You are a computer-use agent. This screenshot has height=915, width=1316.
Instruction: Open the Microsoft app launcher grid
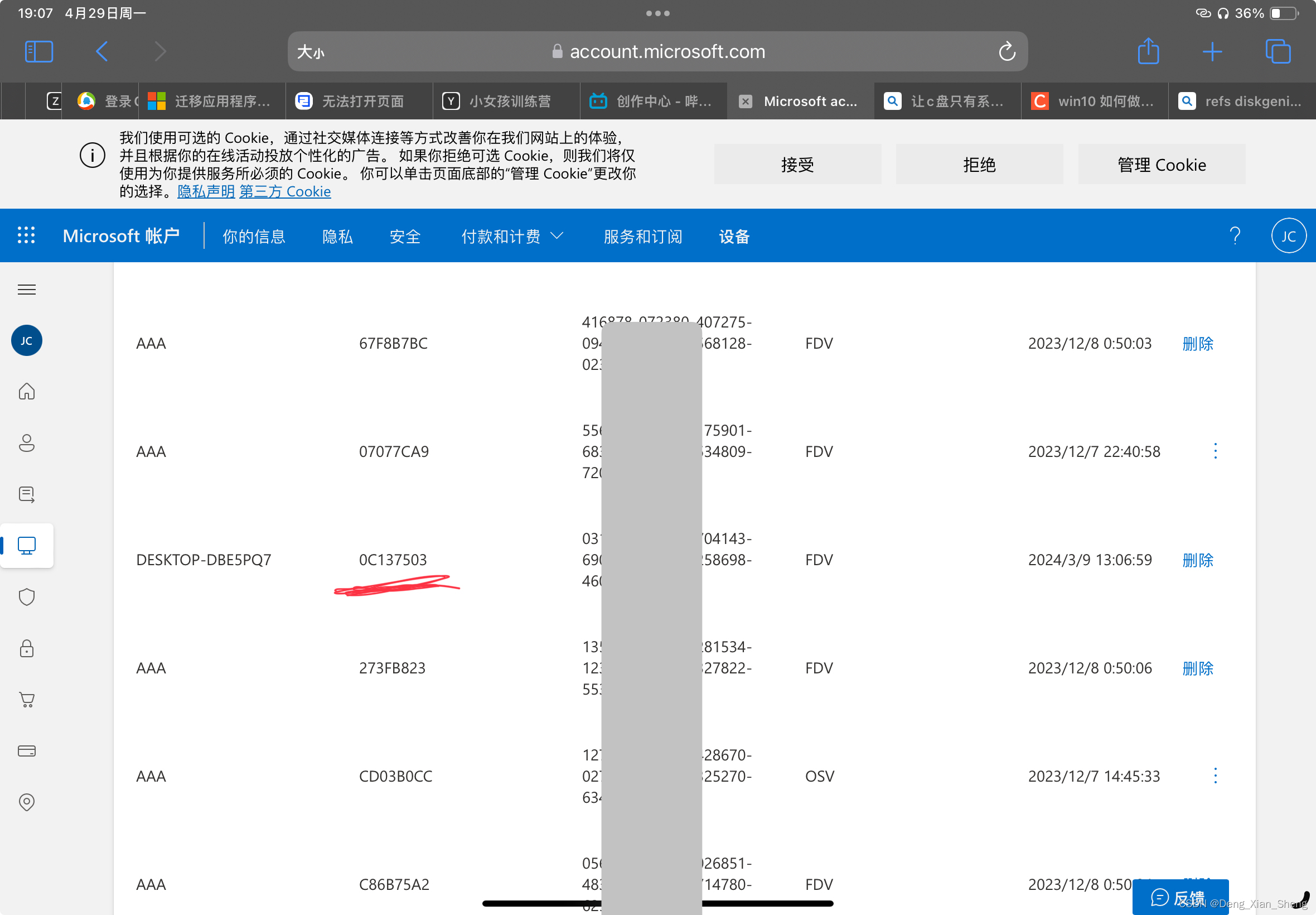[x=26, y=235]
